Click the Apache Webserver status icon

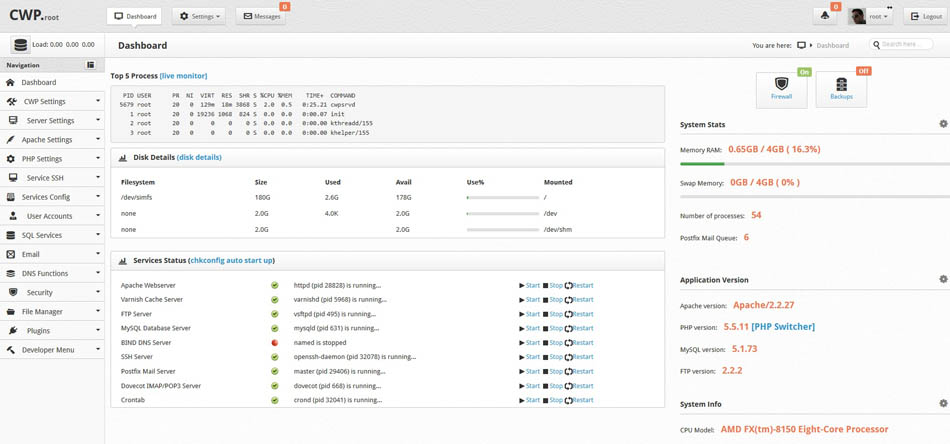[x=274, y=285]
